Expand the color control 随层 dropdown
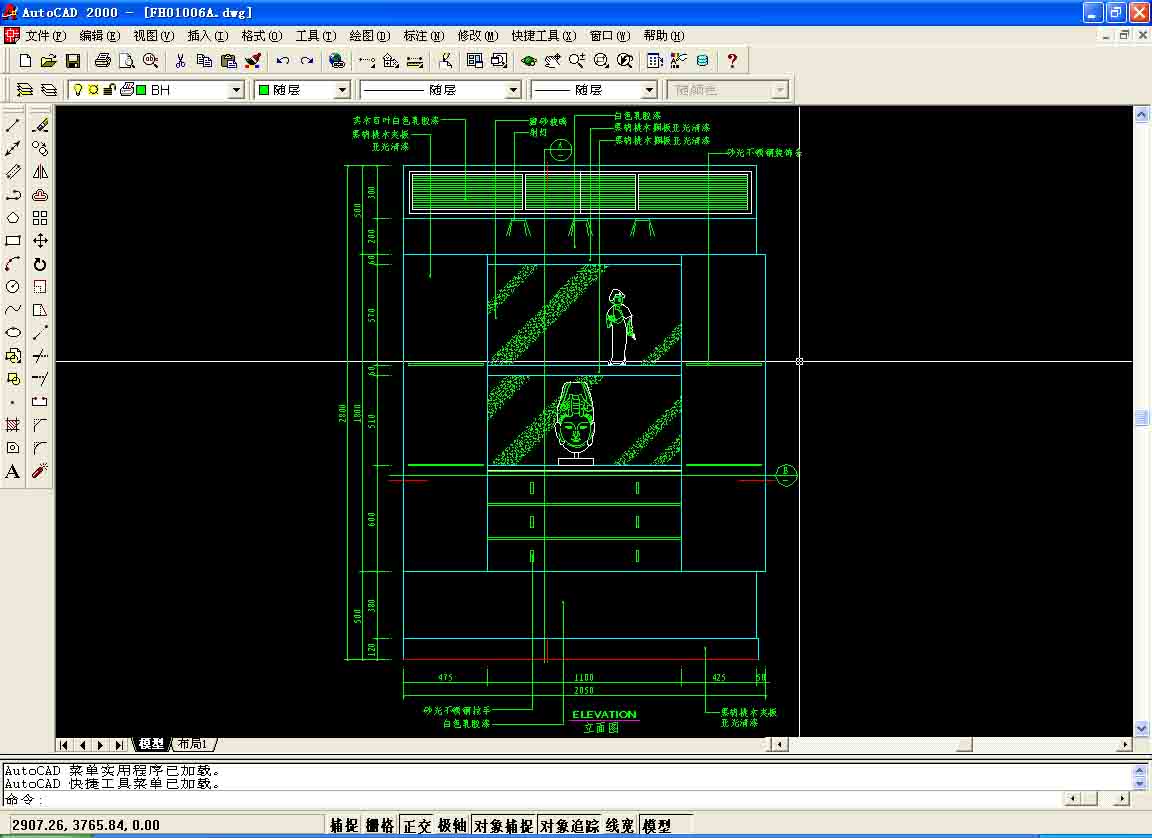1152x838 pixels. pyautogui.click(x=342, y=90)
